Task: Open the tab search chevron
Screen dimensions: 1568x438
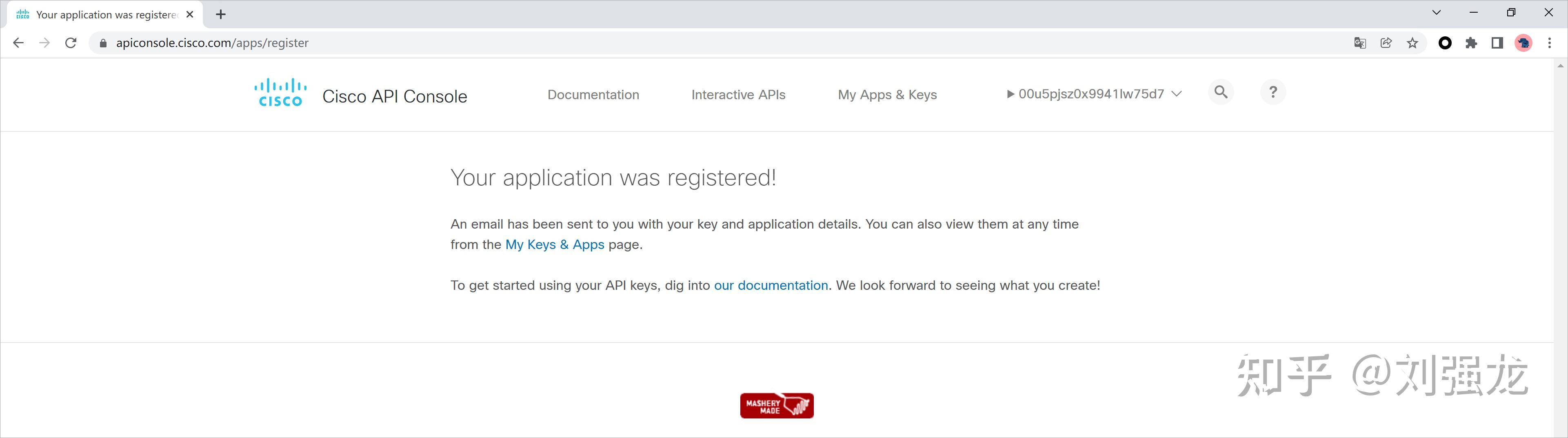Action: pyautogui.click(x=1437, y=13)
